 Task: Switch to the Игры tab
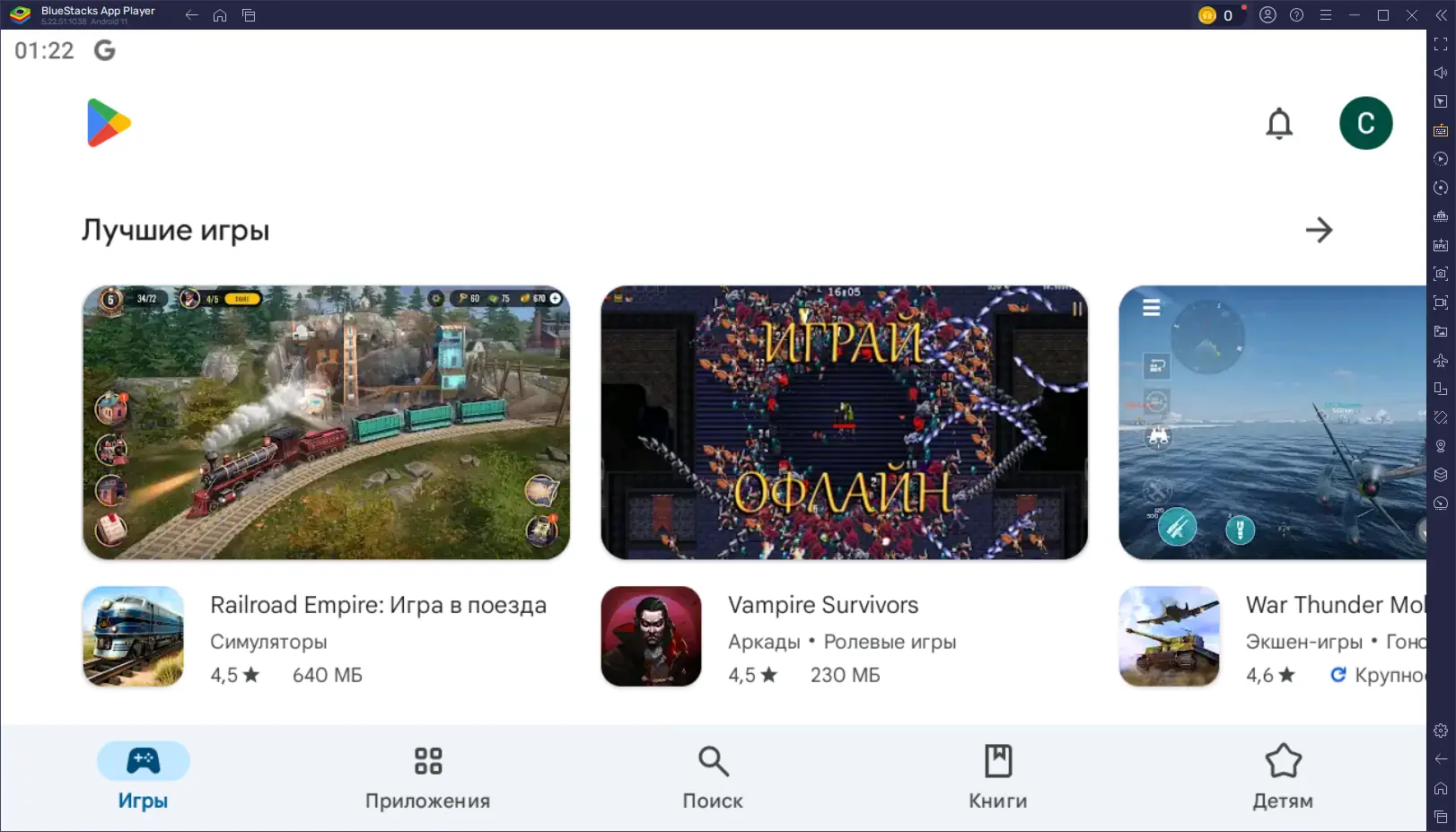[144, 777]
